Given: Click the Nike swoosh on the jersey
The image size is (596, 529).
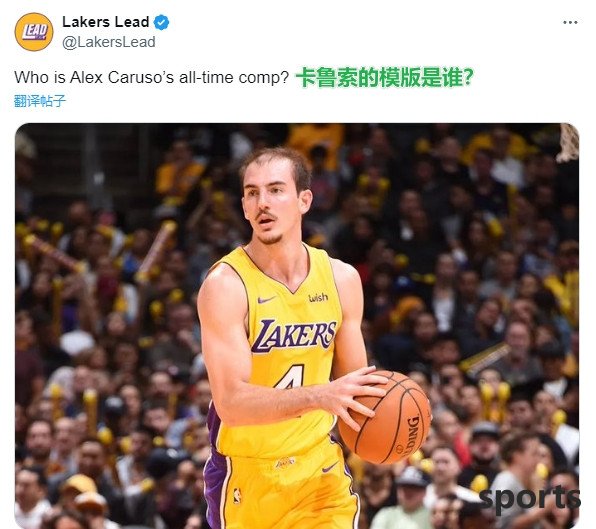Looking at the screenshot, I should click(x=266, y=300).
